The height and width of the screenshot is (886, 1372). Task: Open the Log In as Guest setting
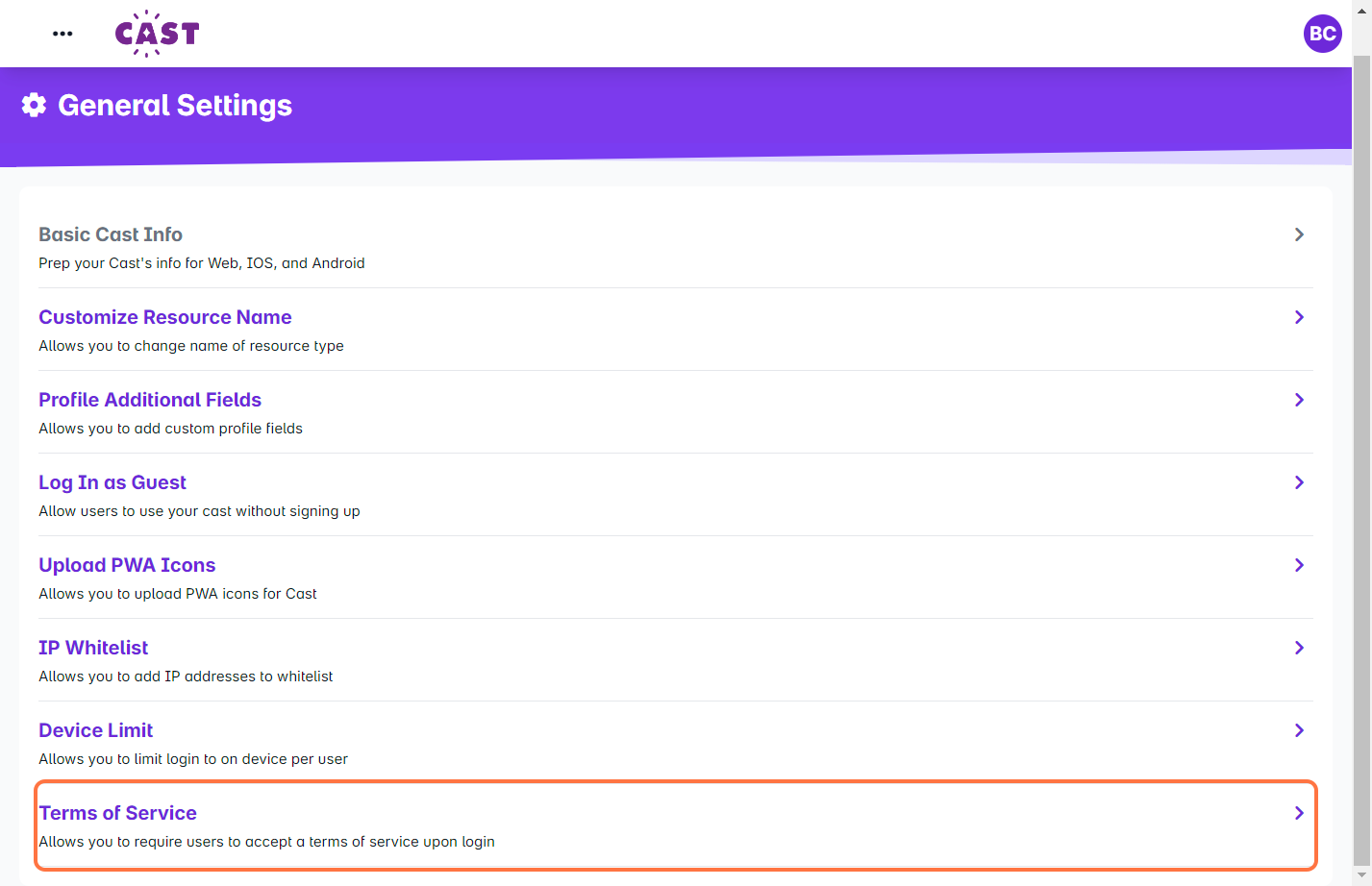[x=112, y=482]
